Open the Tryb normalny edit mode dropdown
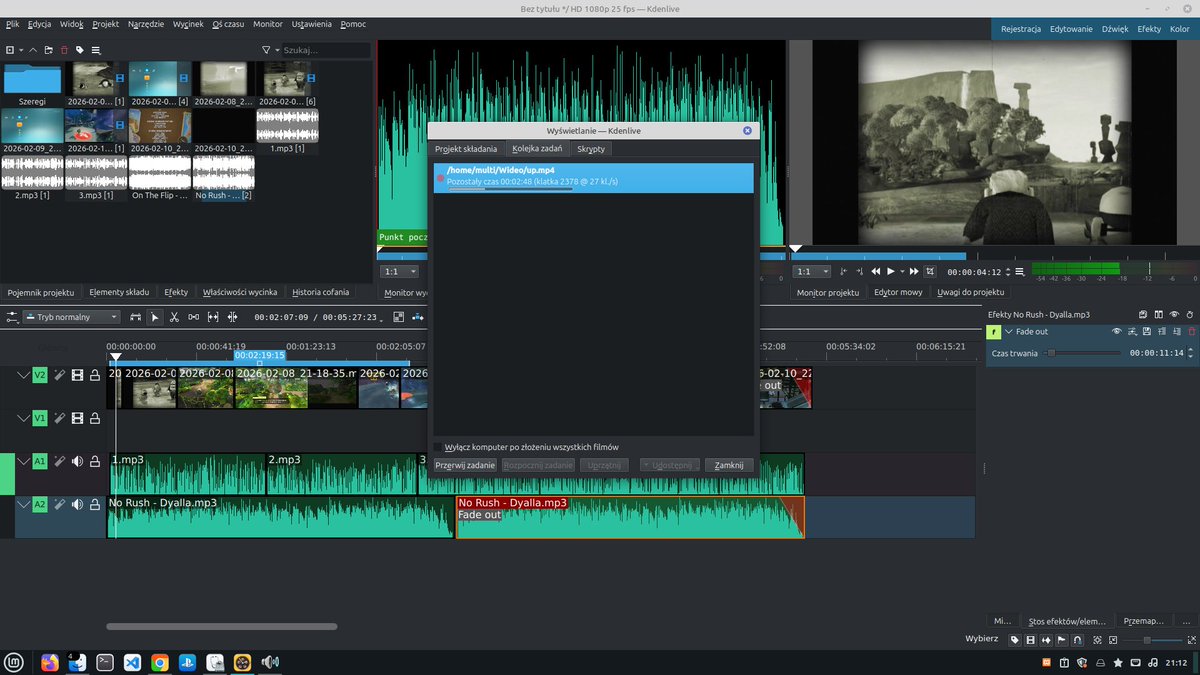 point(71,317)
